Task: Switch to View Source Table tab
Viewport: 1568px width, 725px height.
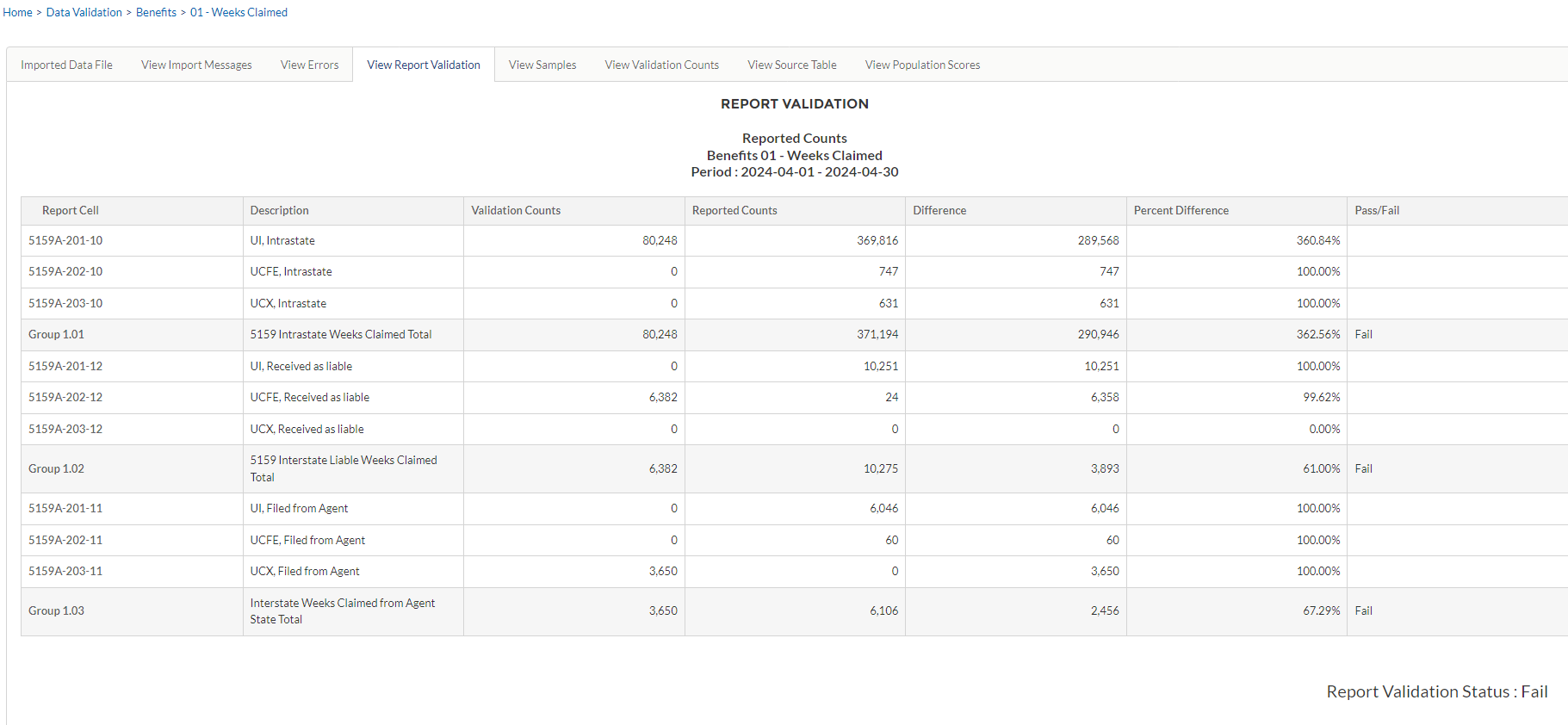Action: (x=791, y=65)
